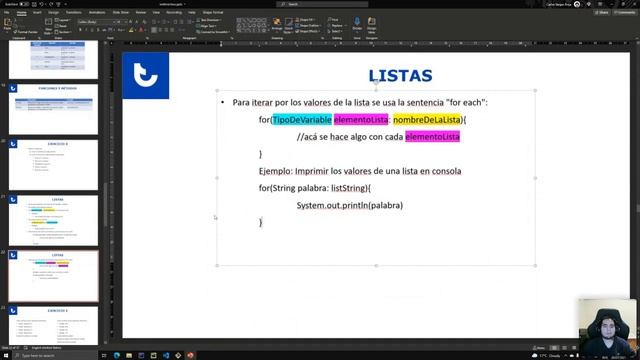Click Clear All Formatting icon

144,22
